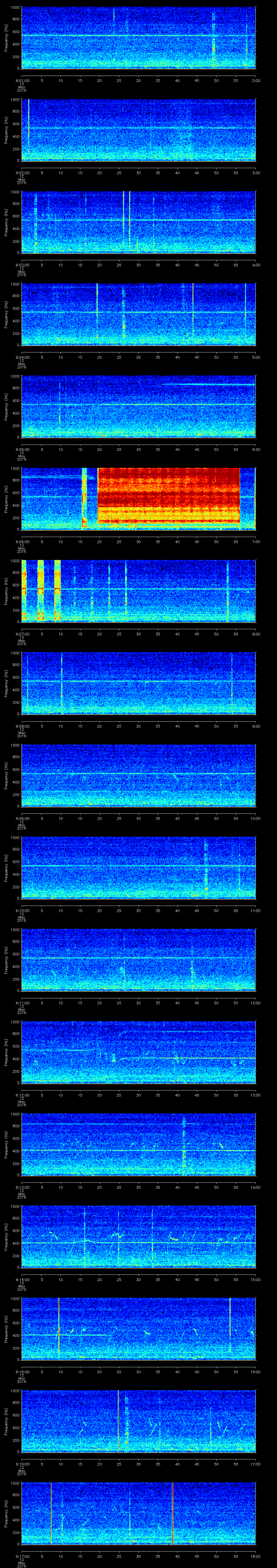Click the 'Frequency (Hz)' axis label of the 6:12:00 panel
The width and height of the screenshot is (277, 1568).
click(x=6, y=1052)
